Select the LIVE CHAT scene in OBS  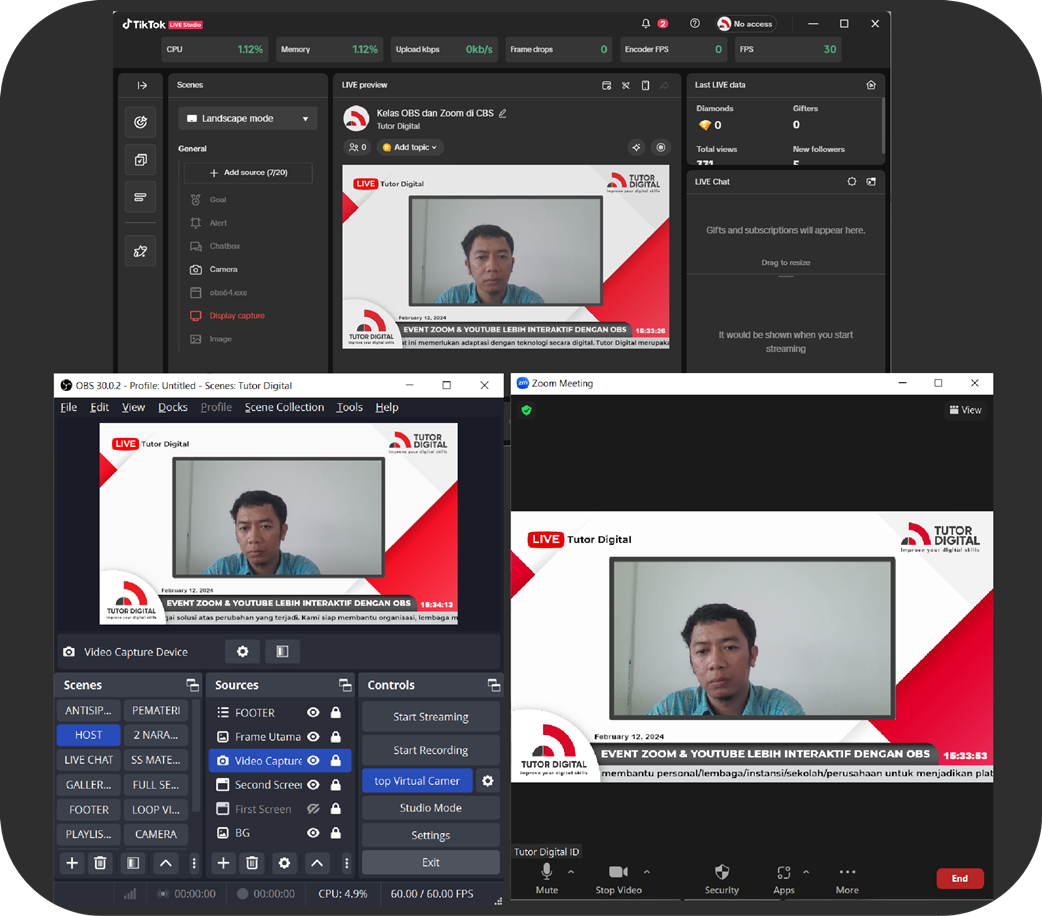tap(89, 760)
